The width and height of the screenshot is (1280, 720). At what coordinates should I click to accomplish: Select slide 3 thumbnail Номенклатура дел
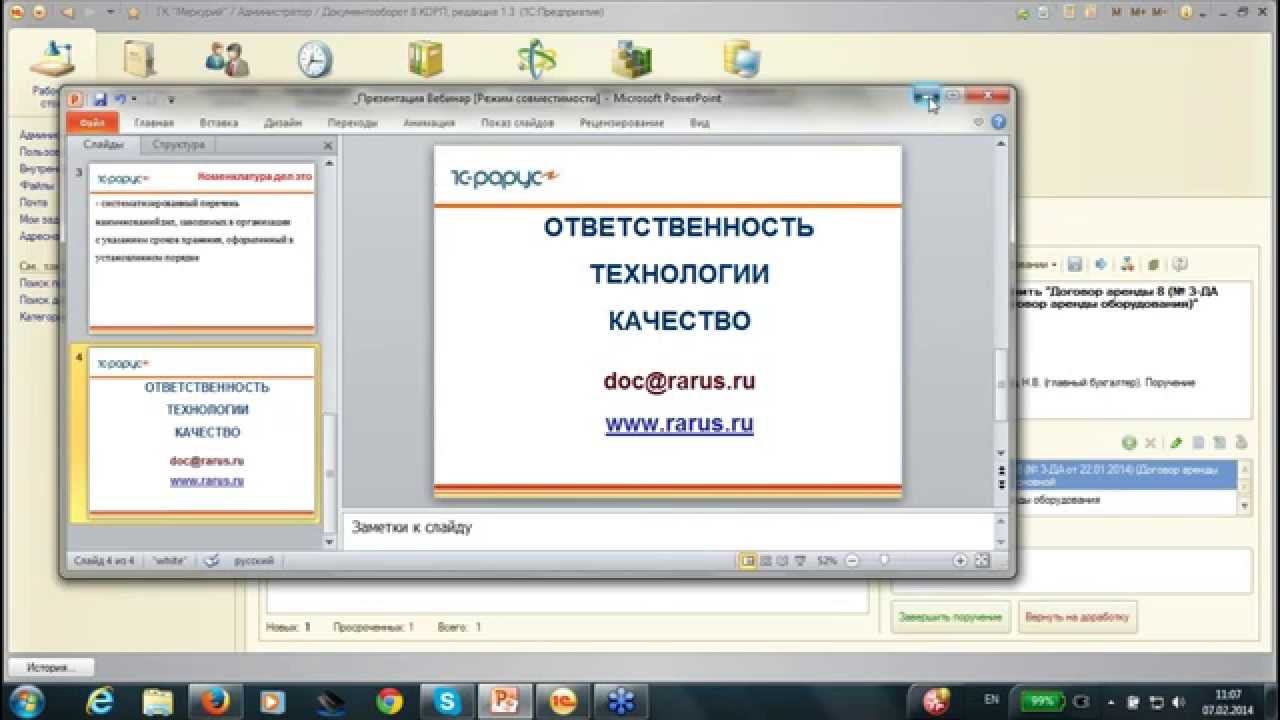pyautogui.click(x=202, y=248)
